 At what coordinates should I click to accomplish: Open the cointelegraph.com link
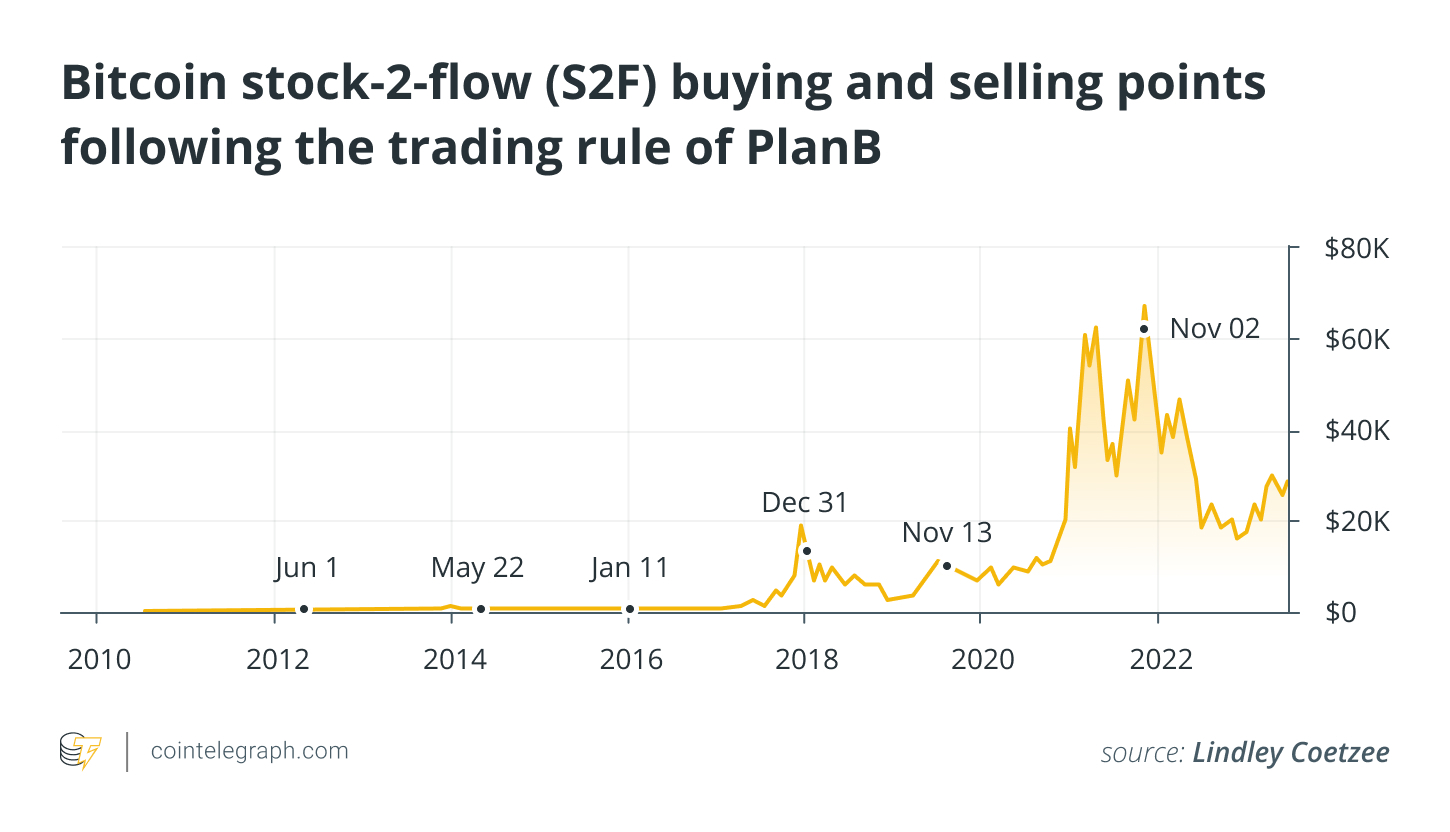[x=249, y=751]
